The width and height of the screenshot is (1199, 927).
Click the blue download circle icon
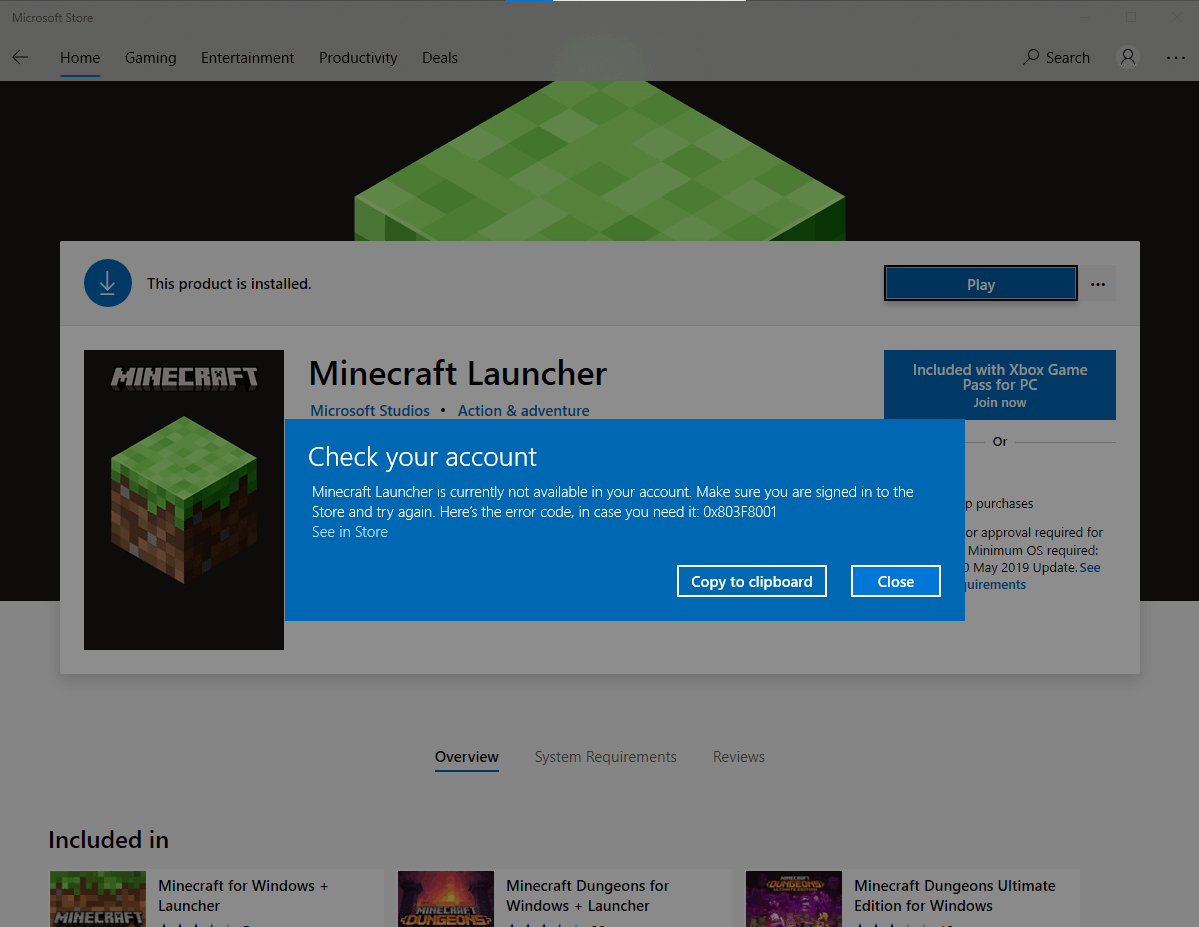tap(108, 283)
